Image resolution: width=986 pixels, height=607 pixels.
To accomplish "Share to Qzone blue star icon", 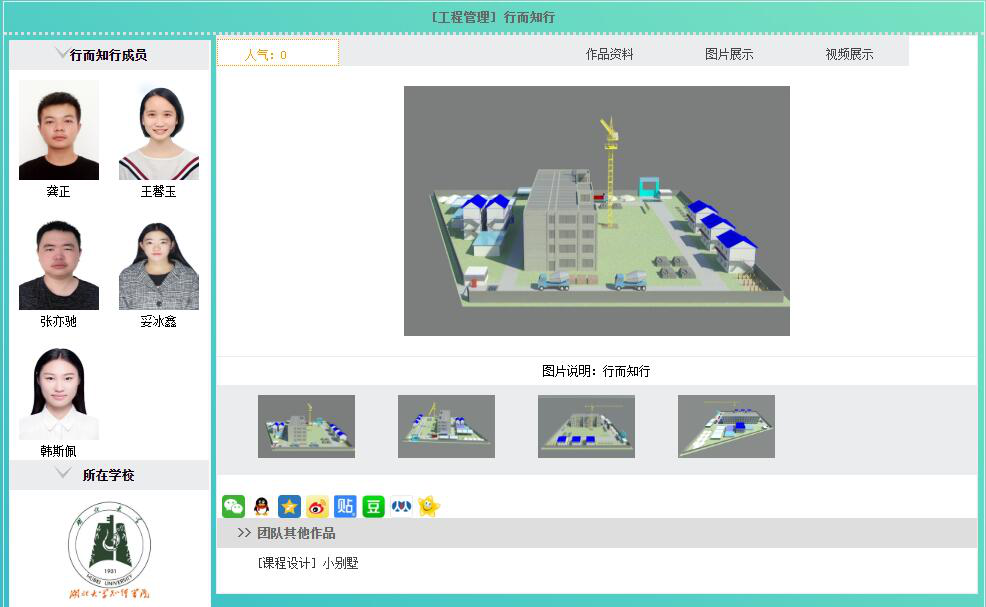I will [x=289, y=506].
